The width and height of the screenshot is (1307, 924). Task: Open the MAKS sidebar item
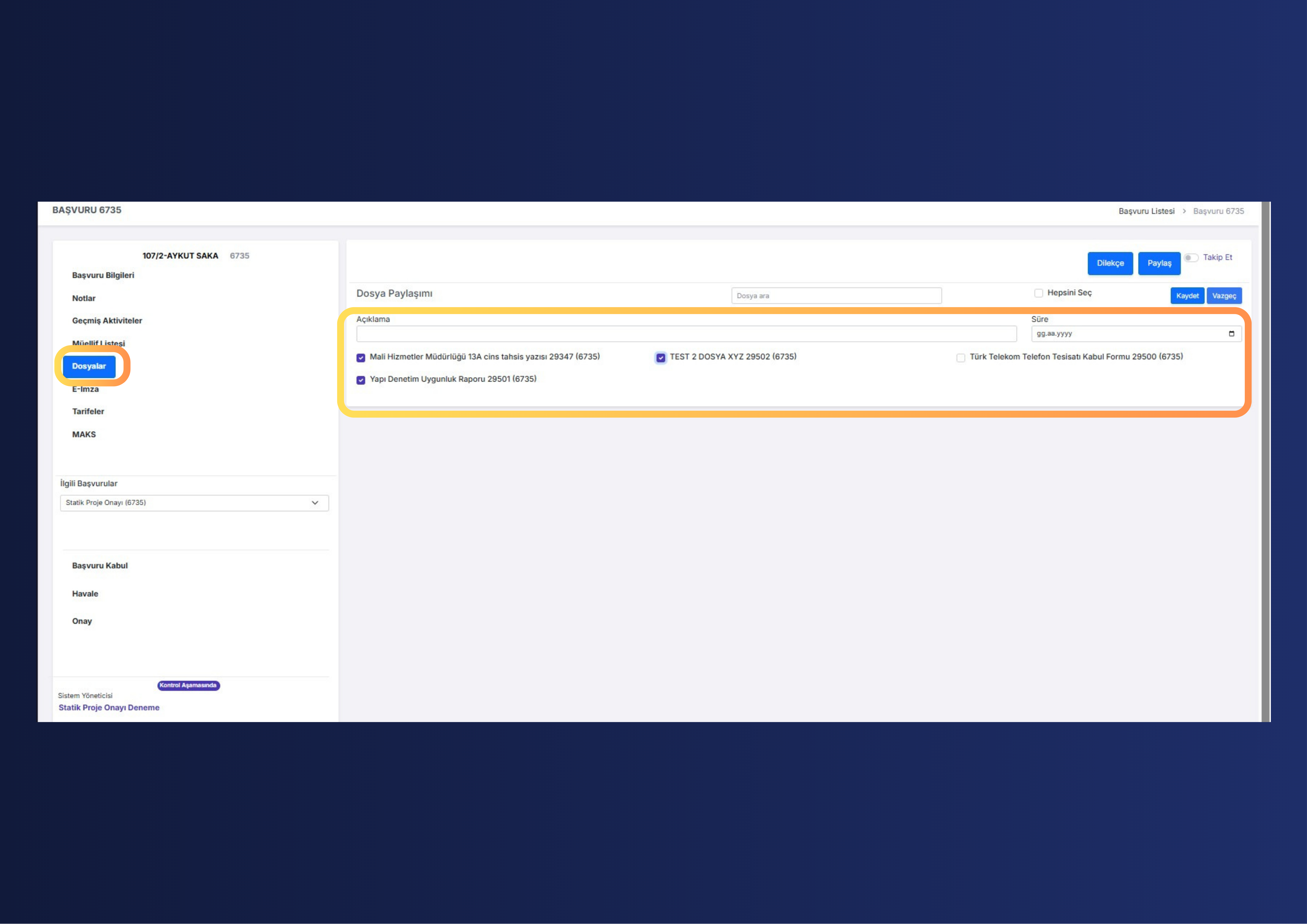click(x=84, y=434)
